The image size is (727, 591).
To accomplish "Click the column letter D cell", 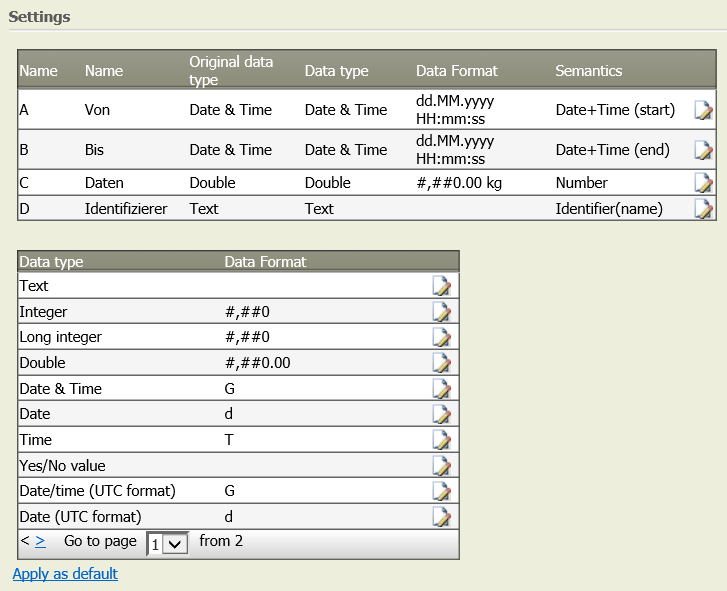I will 25,209.
